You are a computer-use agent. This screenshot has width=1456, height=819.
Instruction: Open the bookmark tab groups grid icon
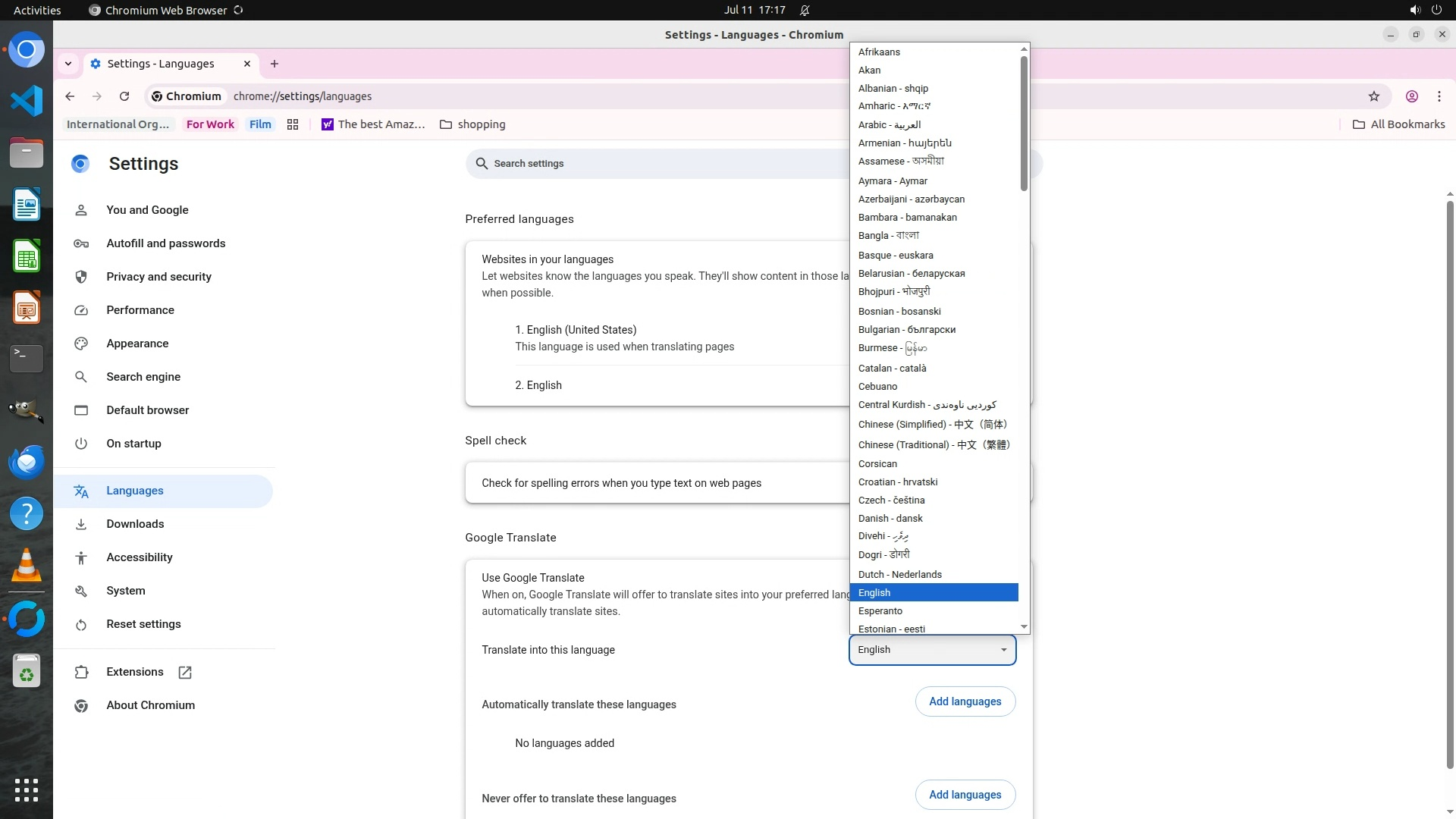pyautogui.click(x=293, y=124)
